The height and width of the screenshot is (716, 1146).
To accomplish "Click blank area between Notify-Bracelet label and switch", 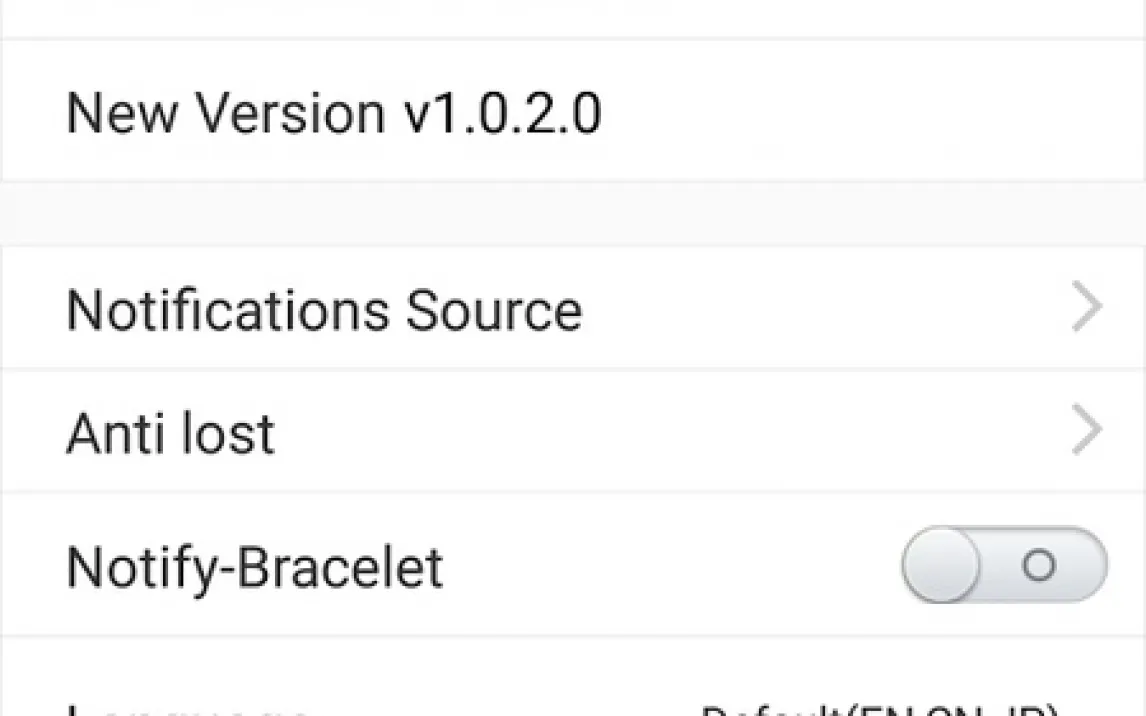I will (670, 566).
